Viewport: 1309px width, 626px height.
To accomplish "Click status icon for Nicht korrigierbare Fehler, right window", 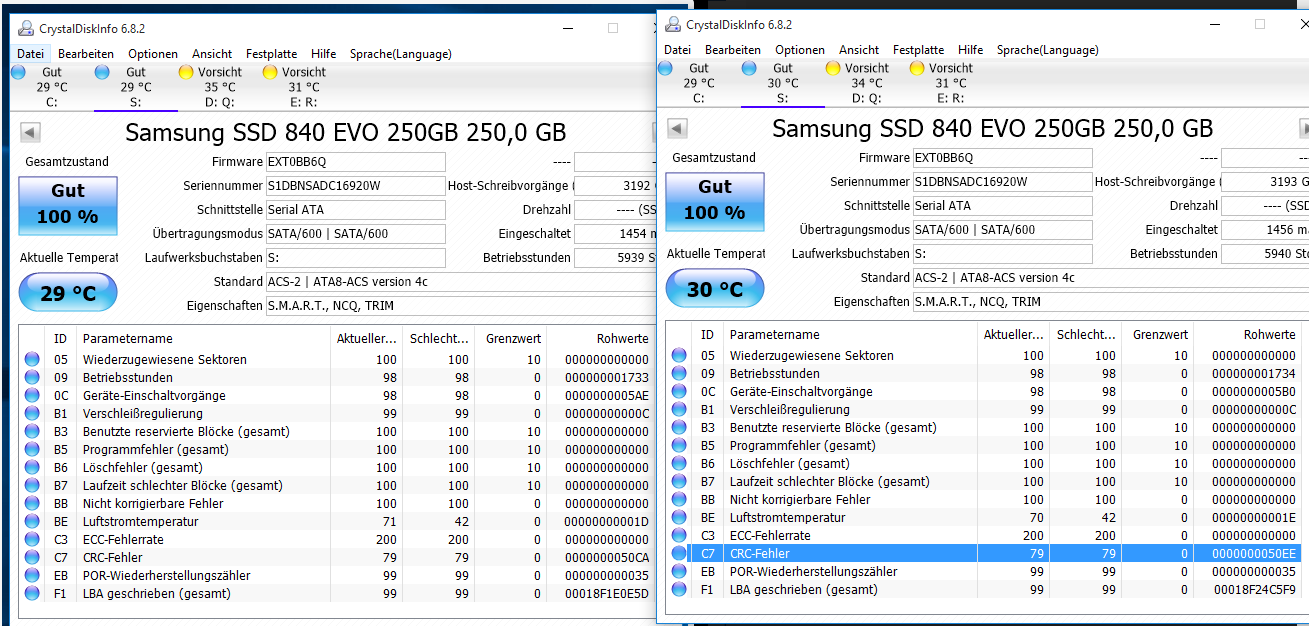I will coord(679,500).
